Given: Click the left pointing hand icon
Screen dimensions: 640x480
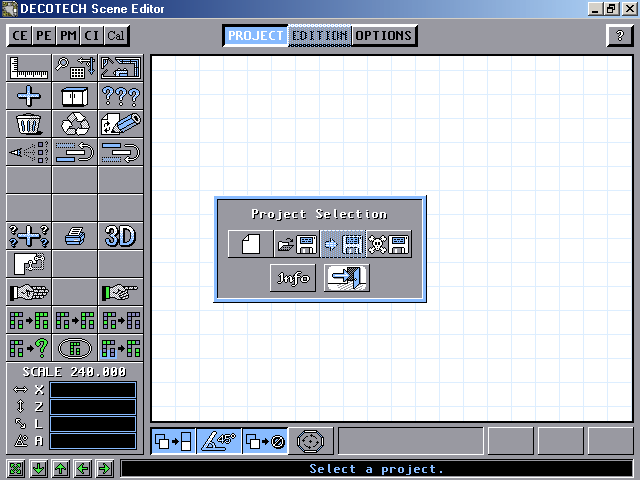Looking at the screenshot, I should [29, 292].
